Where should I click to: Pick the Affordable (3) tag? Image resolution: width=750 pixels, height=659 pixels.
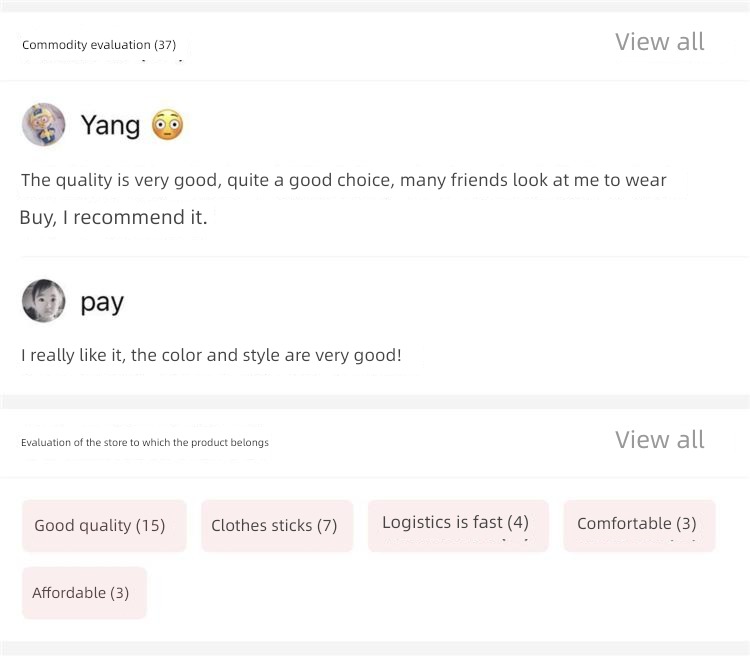[x=84, y=593]
